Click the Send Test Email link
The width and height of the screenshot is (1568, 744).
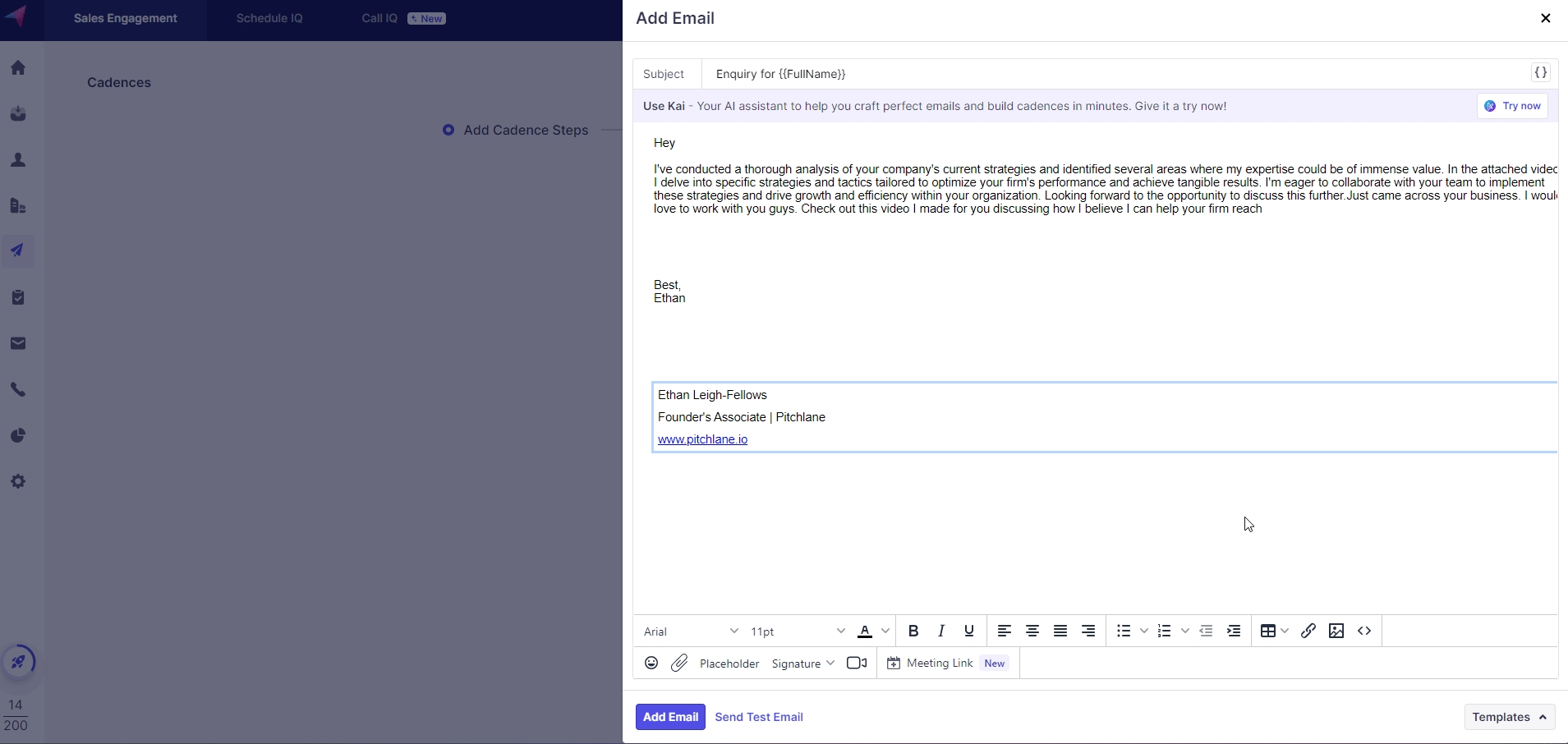click(x=759, y=717)
